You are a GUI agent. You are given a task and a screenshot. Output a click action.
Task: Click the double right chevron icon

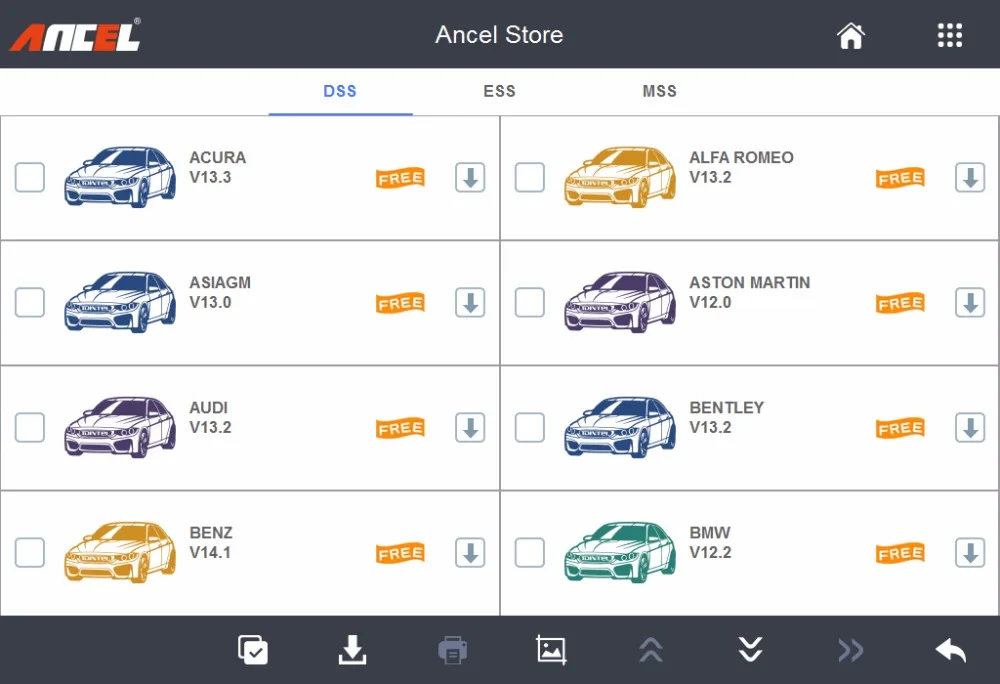(851, 651)
